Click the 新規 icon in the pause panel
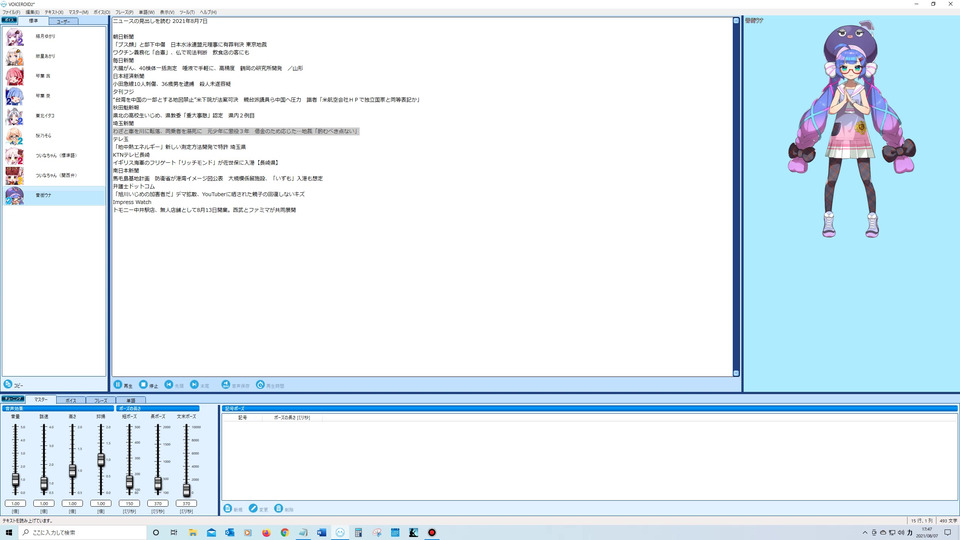This screenshot has width=960, height=540. tap(228, 509)
